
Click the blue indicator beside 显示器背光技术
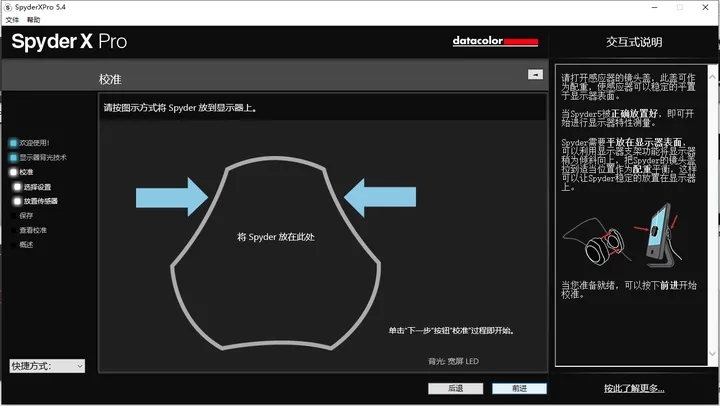point(13,158)
